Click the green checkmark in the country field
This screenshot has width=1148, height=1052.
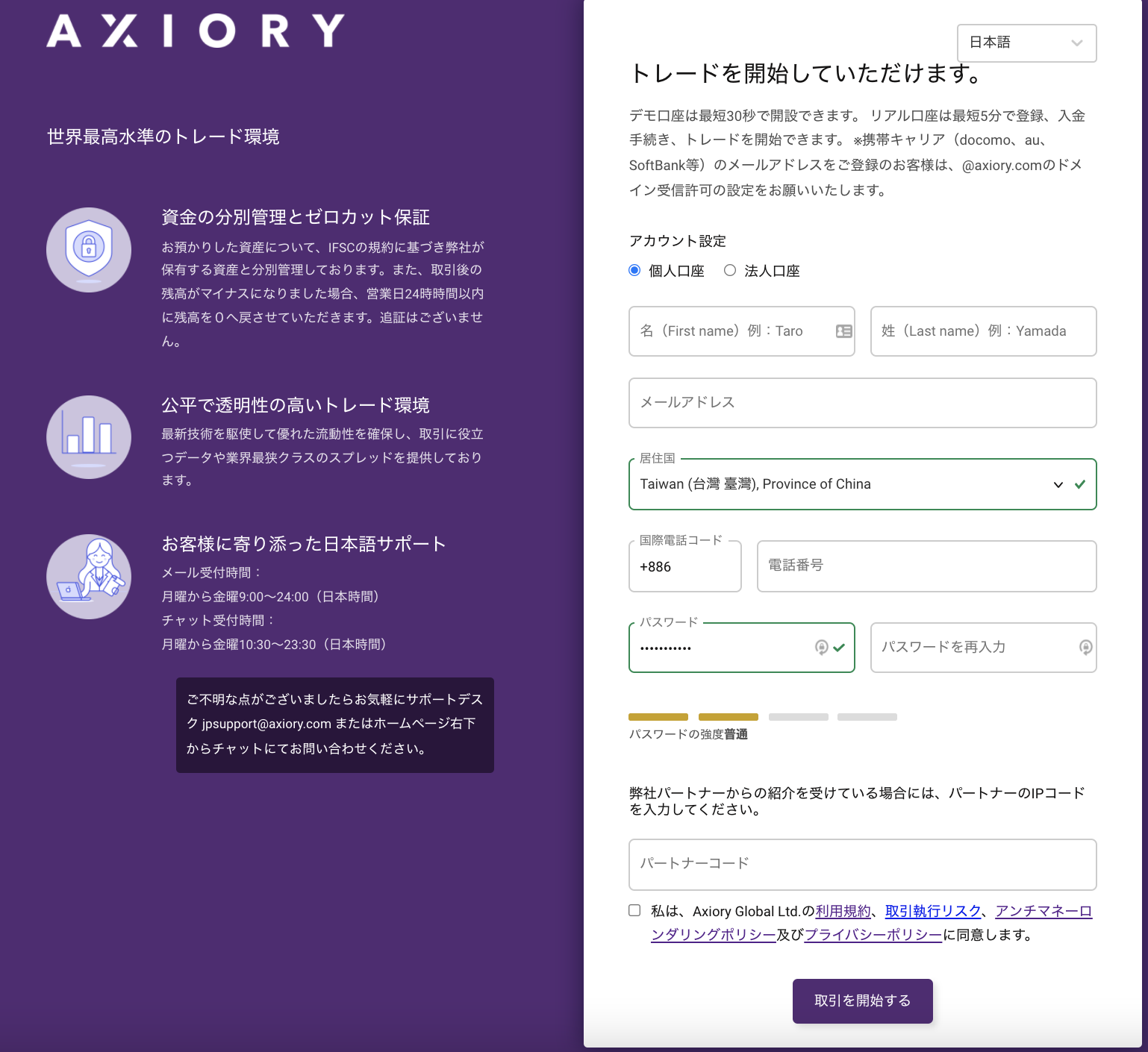pyautogui.click(x=1079, y=484)
